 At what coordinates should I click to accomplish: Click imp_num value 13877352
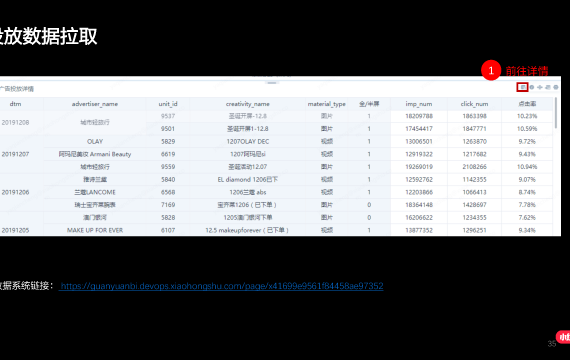[419, 230]
